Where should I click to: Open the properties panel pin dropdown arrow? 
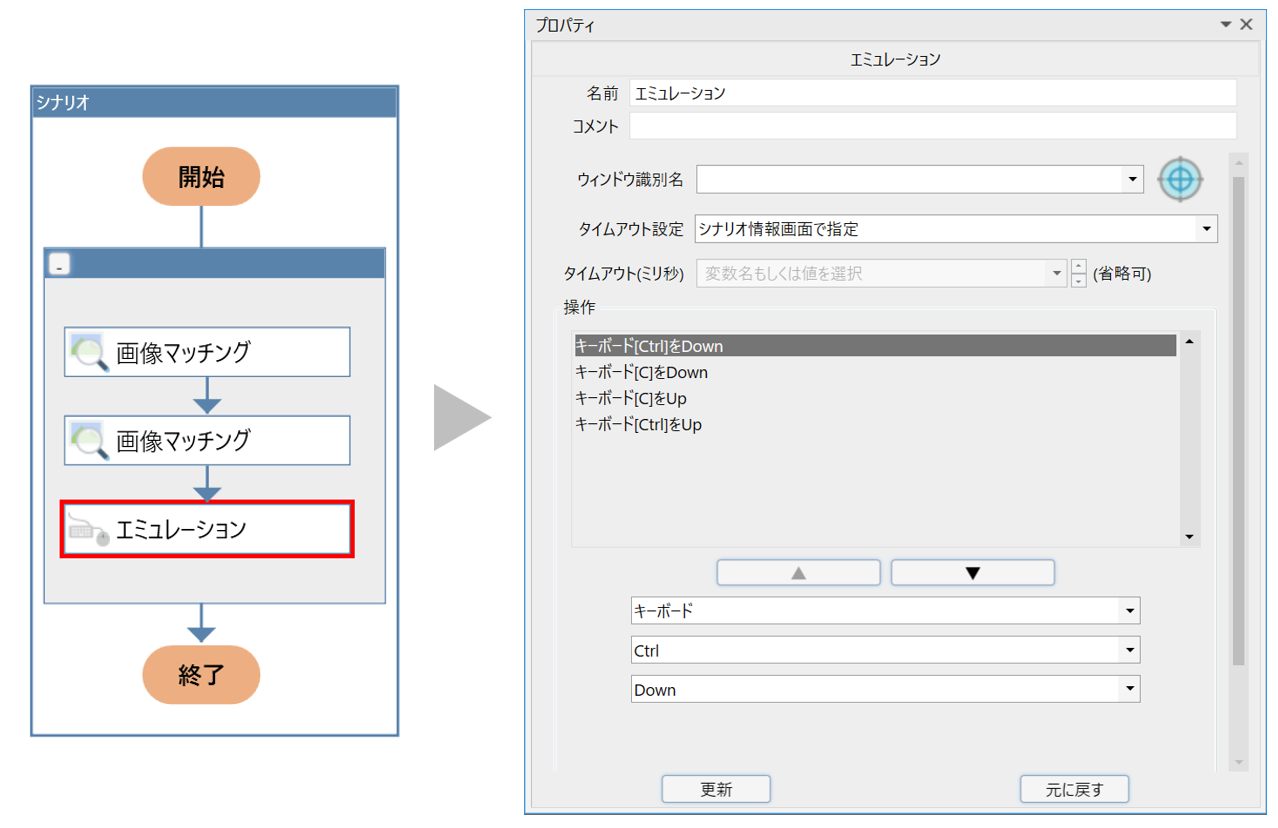[x=1225, y=25]
